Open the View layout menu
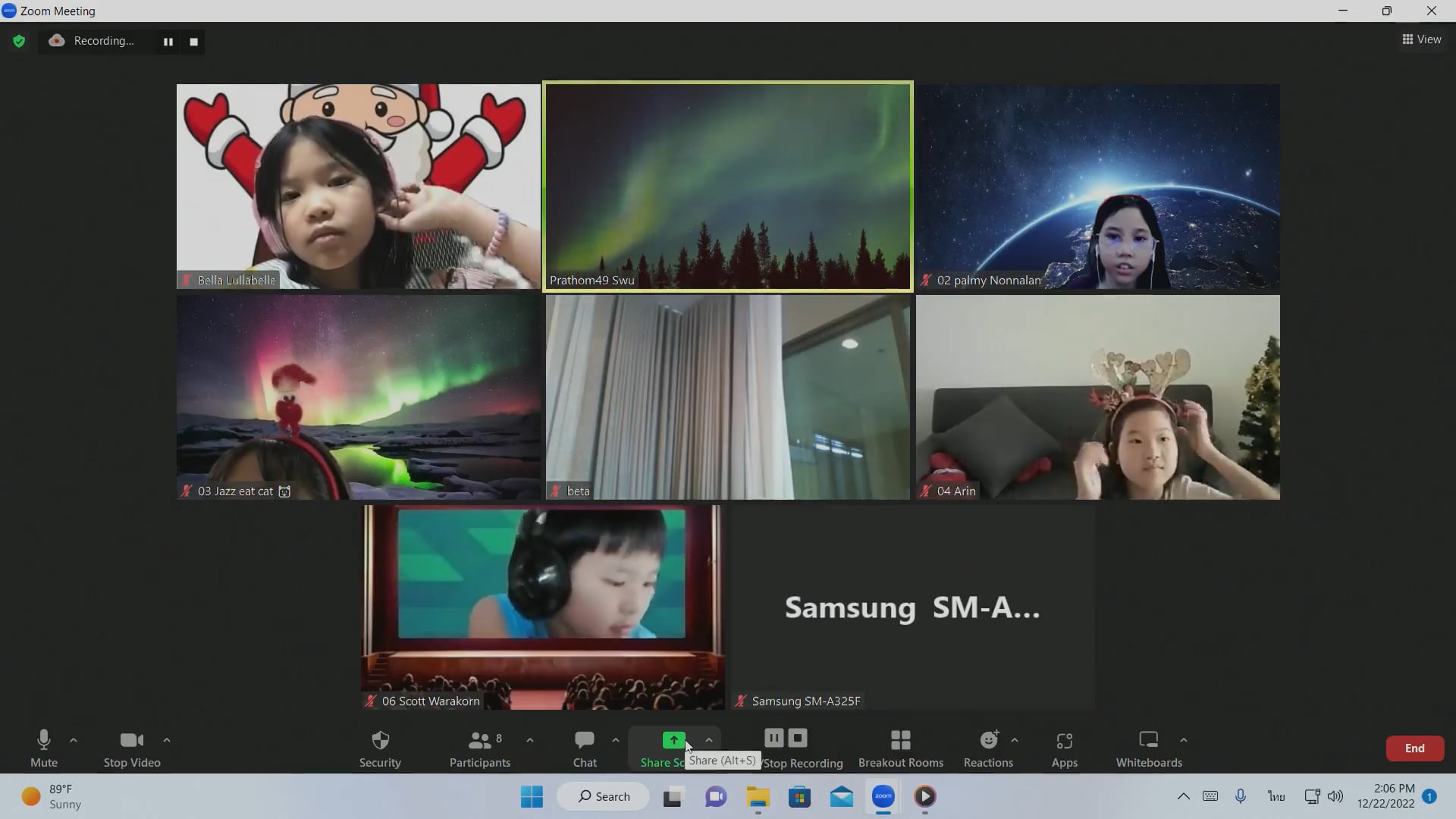This screenshot has width=1456, height=819. (1422, 39)
